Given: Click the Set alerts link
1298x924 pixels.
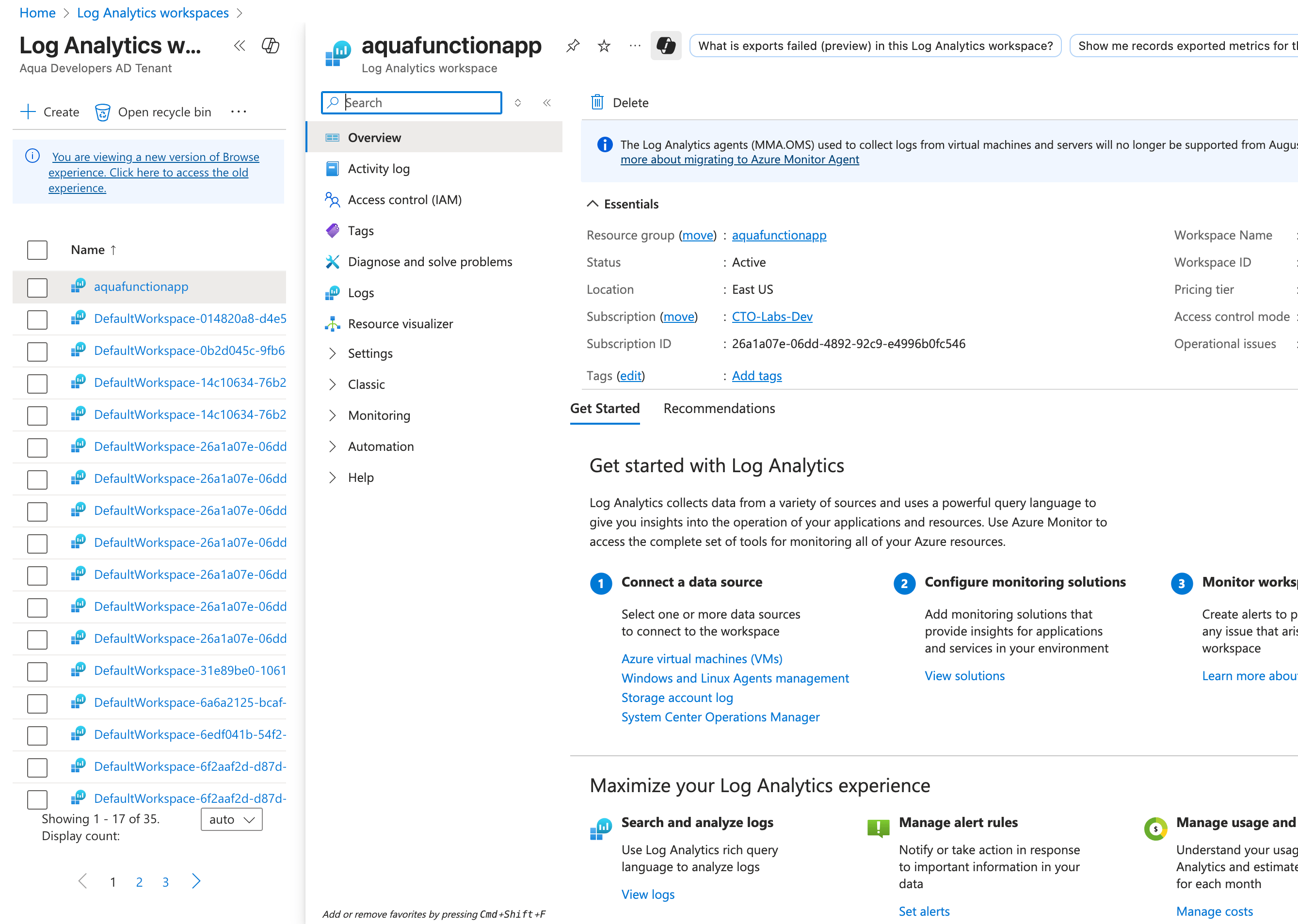Looking at the screenshot, I should point(924,911).
